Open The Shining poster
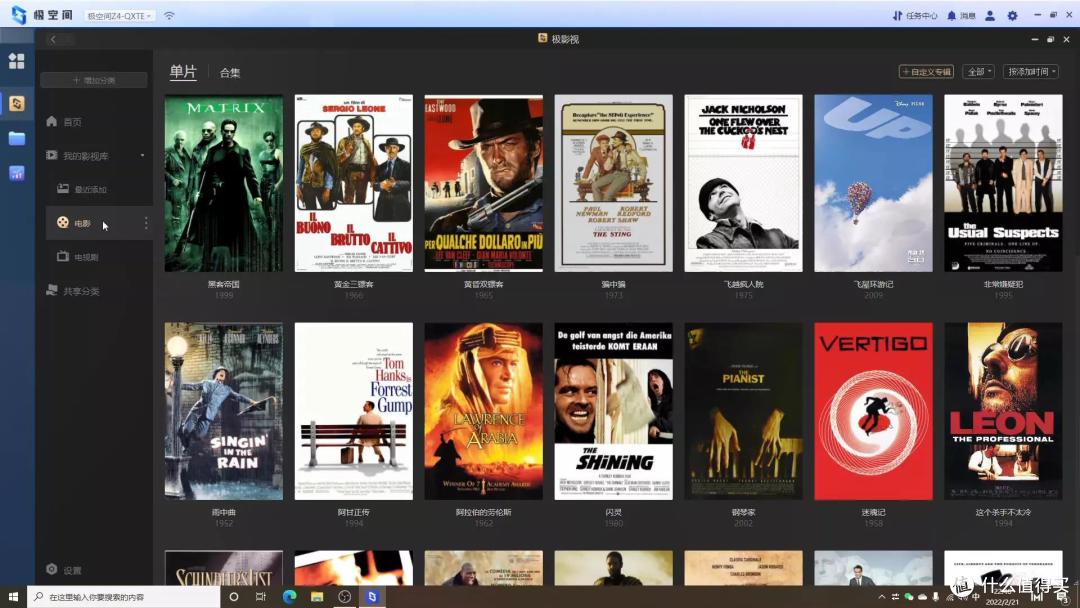Image resolution: width=1080 pixels, height=608 pixels. pyautogui.click(x=614, y=411)
